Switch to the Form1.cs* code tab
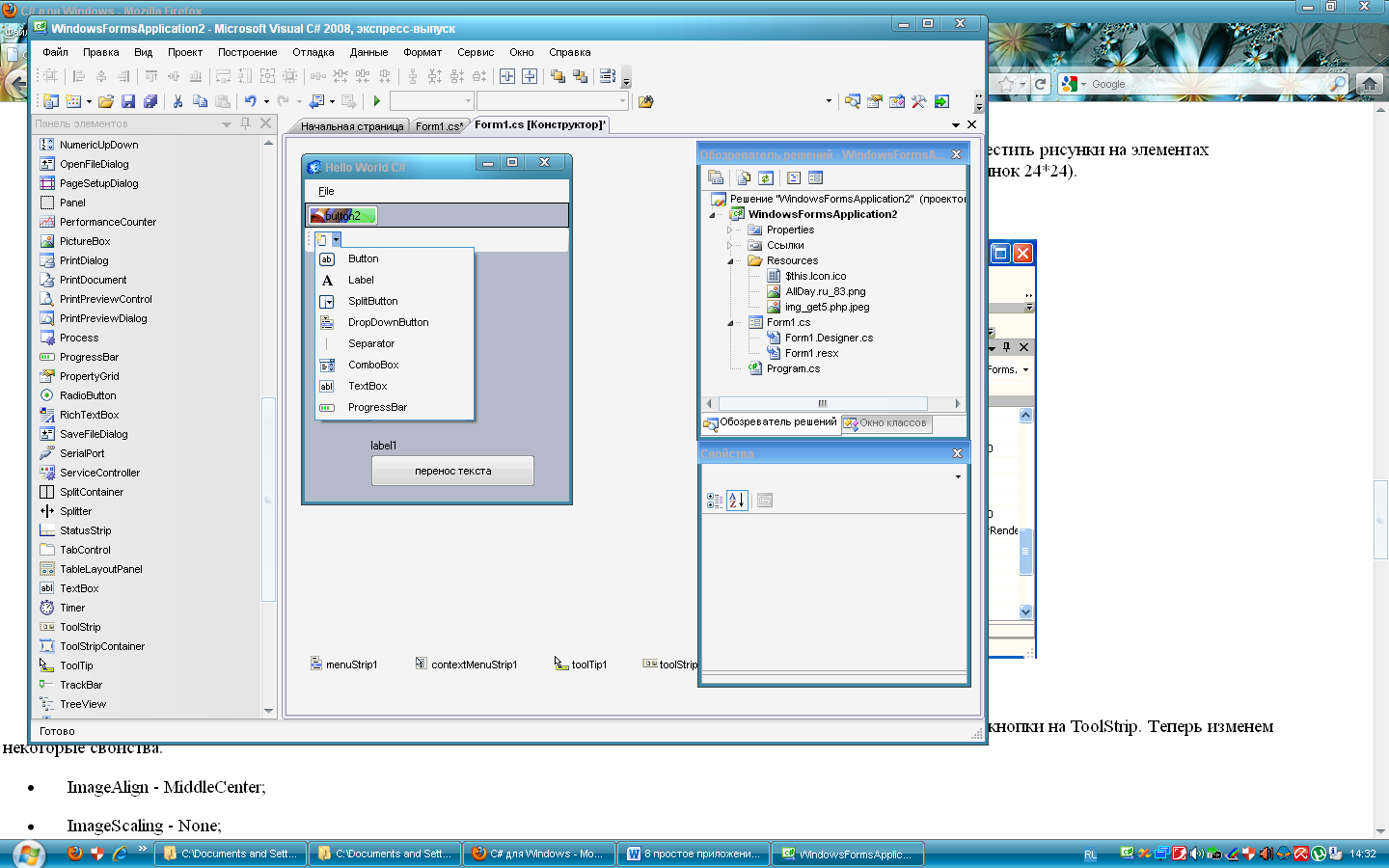 coord(439,126)
